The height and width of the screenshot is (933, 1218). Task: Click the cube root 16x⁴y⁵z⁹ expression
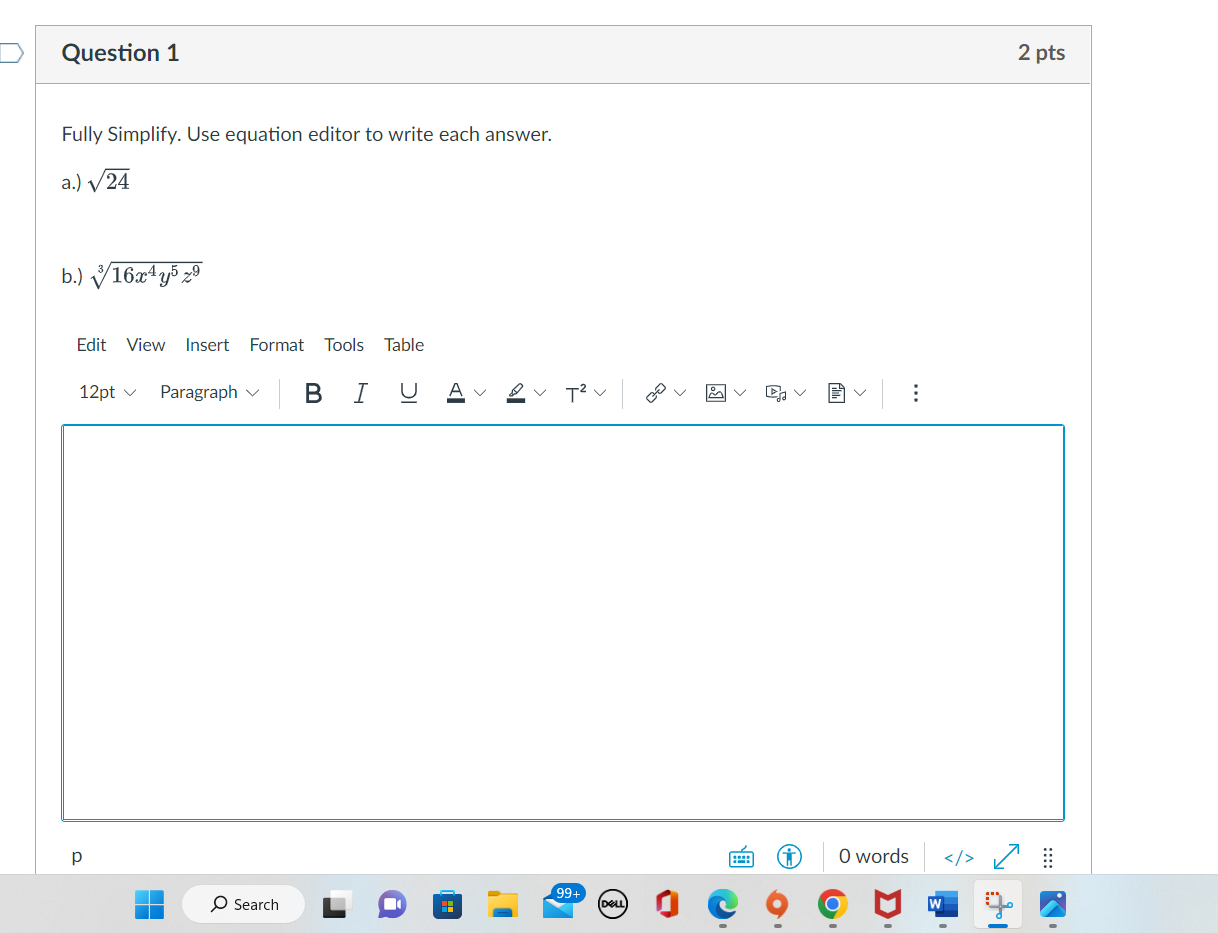(146, 274)
